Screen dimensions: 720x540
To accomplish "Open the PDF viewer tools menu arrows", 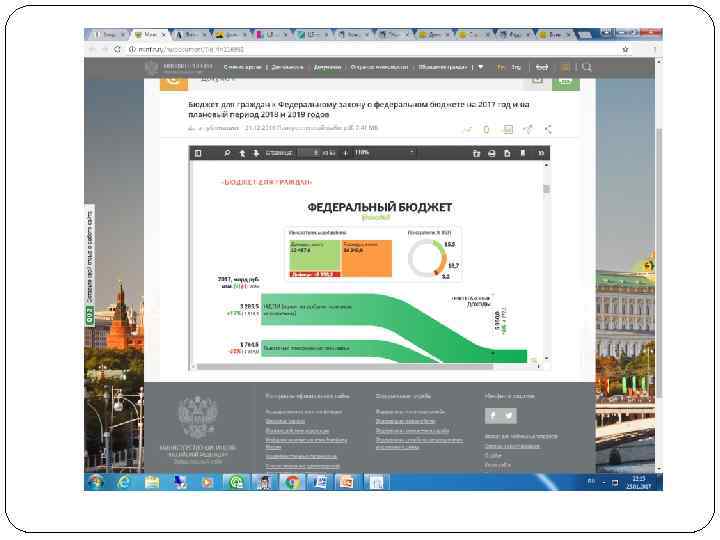I will [x=541, y=153].
